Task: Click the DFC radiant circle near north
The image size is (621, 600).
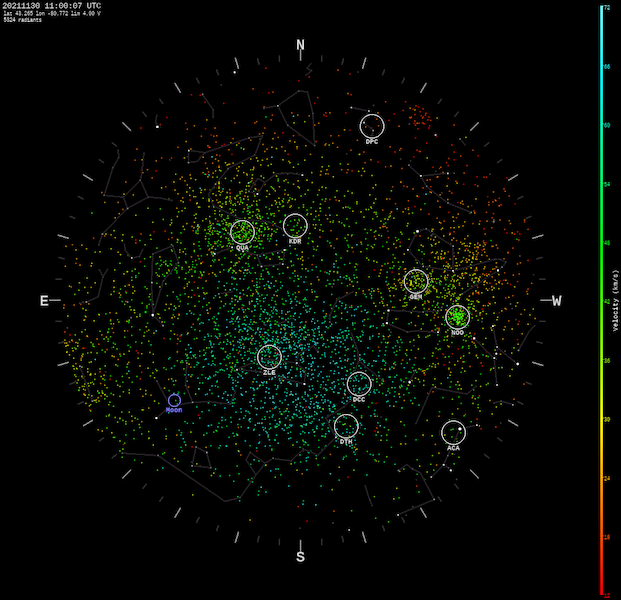Action: pos(372,126)
